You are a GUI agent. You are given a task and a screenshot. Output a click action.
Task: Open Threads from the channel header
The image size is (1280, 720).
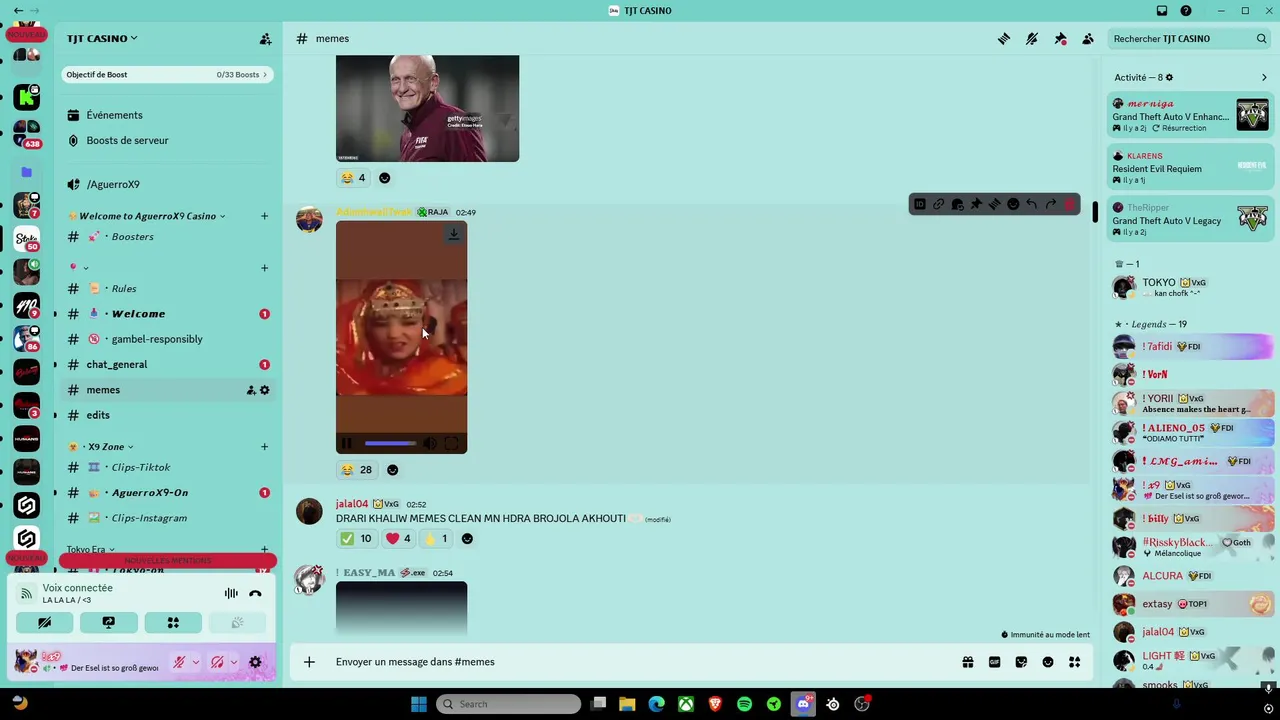tap(1004, 39)
